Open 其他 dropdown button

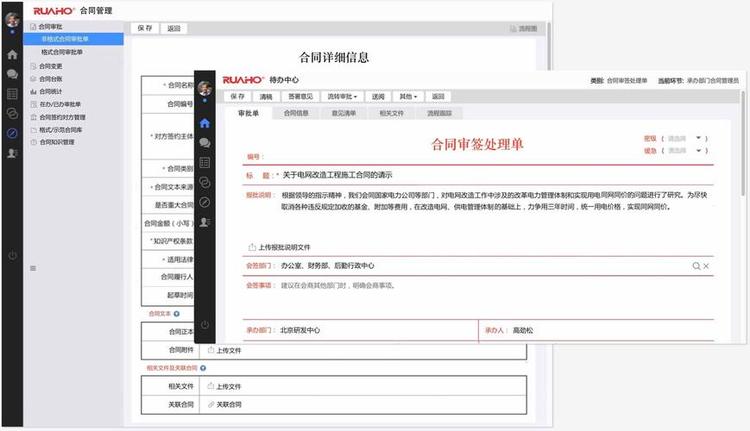tap(408, 97)
